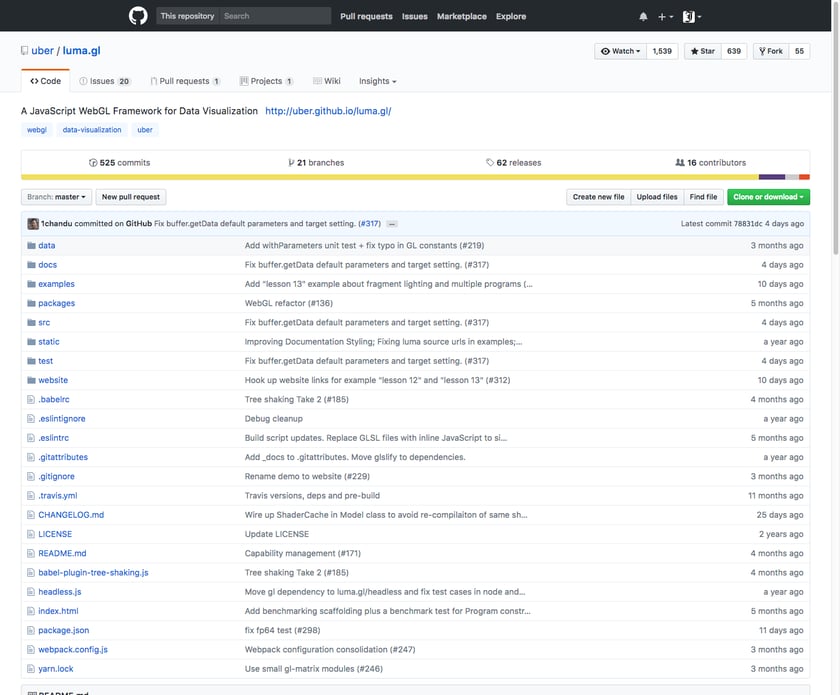Switch to the Projects tab

pyautogui.click(x=266, y=81)
